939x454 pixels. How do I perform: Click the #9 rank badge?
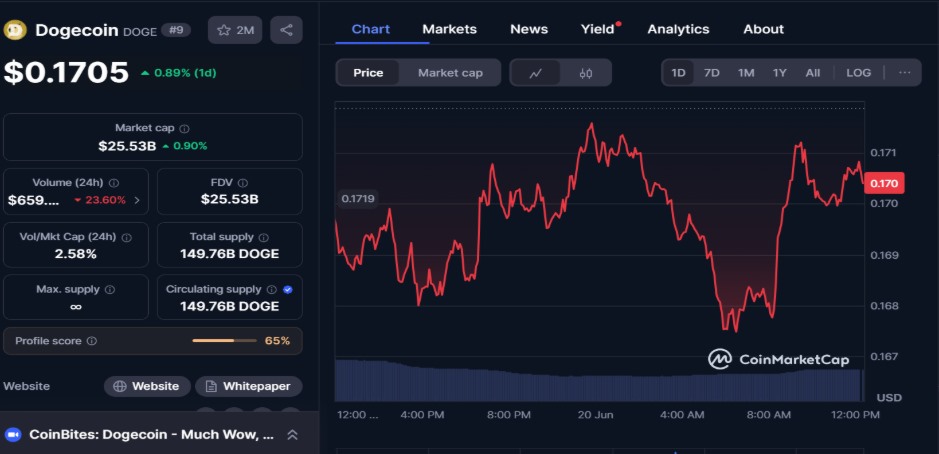tap(176, 29)
